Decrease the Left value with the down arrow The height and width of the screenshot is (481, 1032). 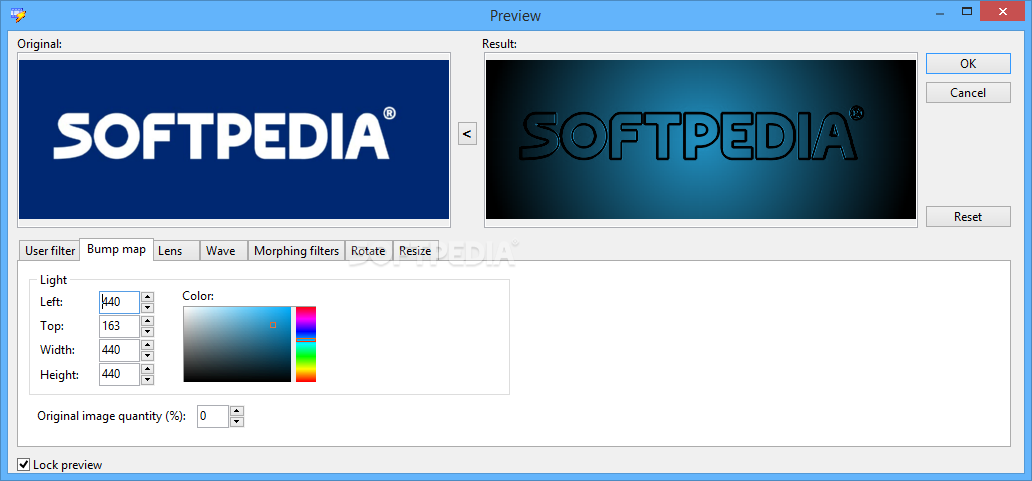click(147, 307)
